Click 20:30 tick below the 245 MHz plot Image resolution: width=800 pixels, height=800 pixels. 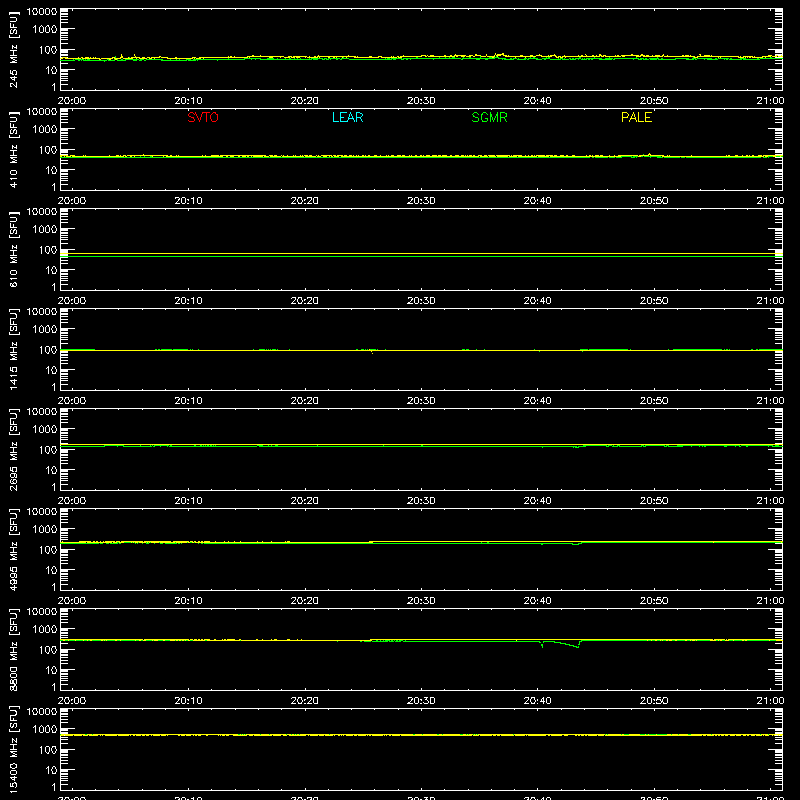tap(421, 101)
